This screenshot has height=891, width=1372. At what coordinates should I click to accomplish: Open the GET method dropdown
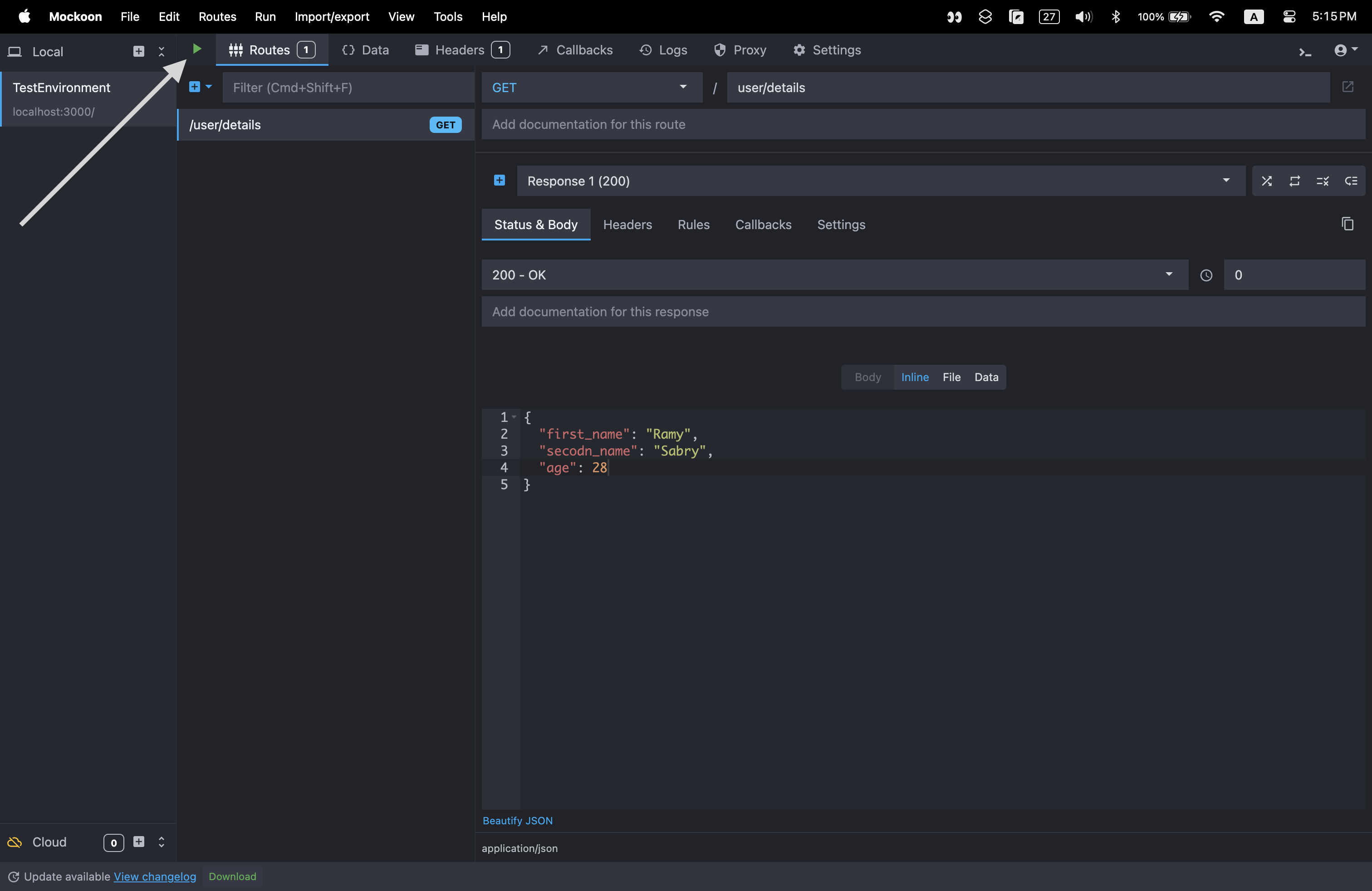(592, 88)
